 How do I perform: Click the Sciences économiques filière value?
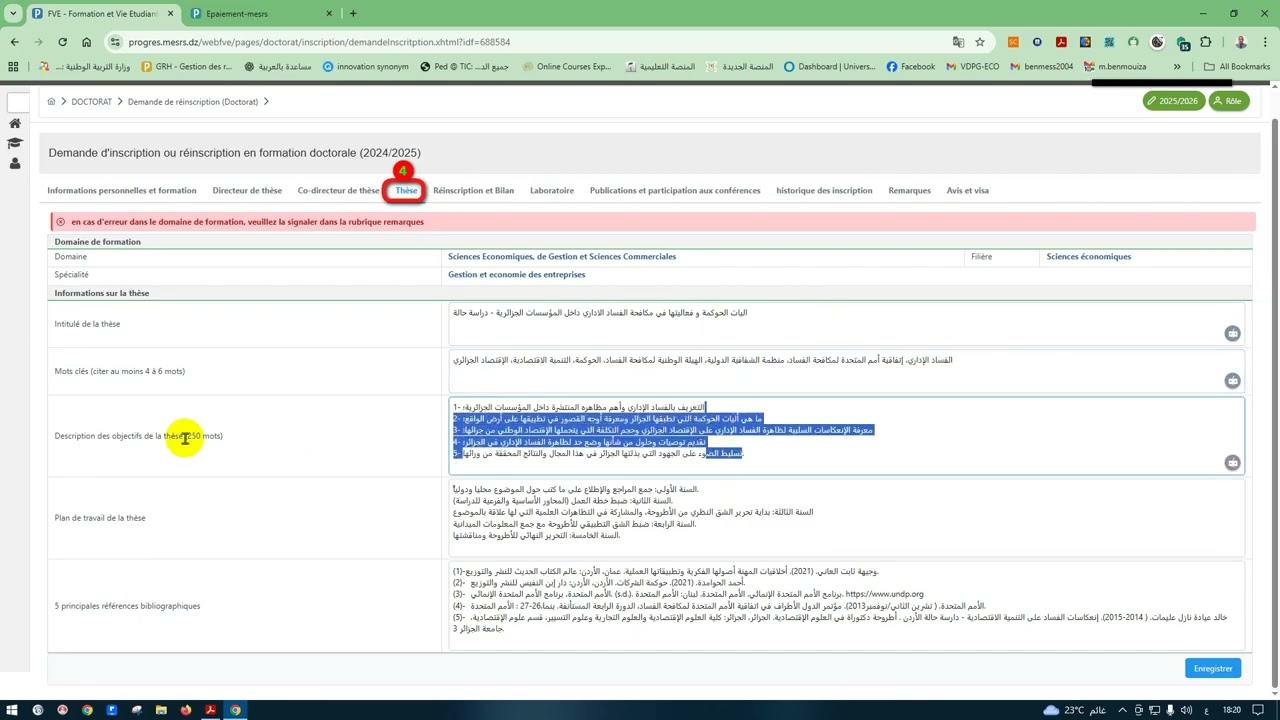pyautogui.click(x=1089, y=257)
